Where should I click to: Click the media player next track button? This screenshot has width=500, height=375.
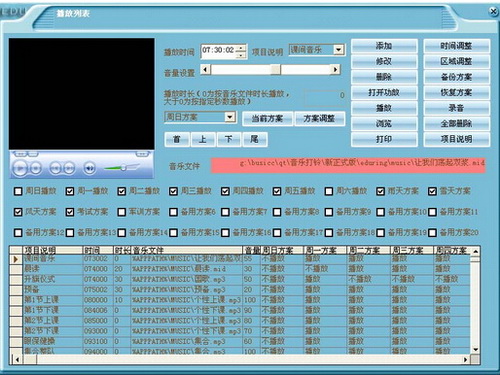[x=69, y=168]
